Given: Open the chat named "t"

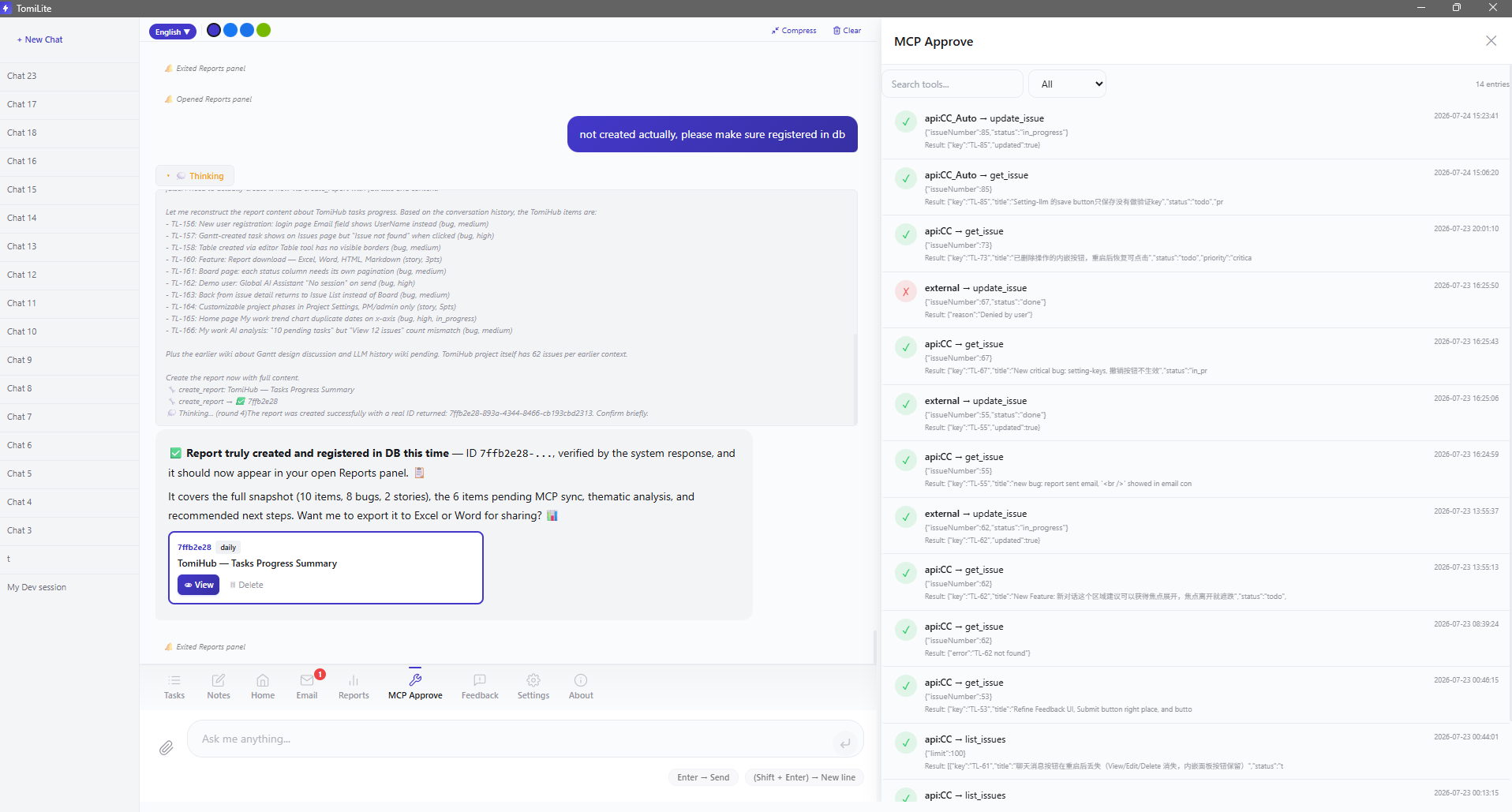Looking at the screenshot, I should (x=69, y=559).
